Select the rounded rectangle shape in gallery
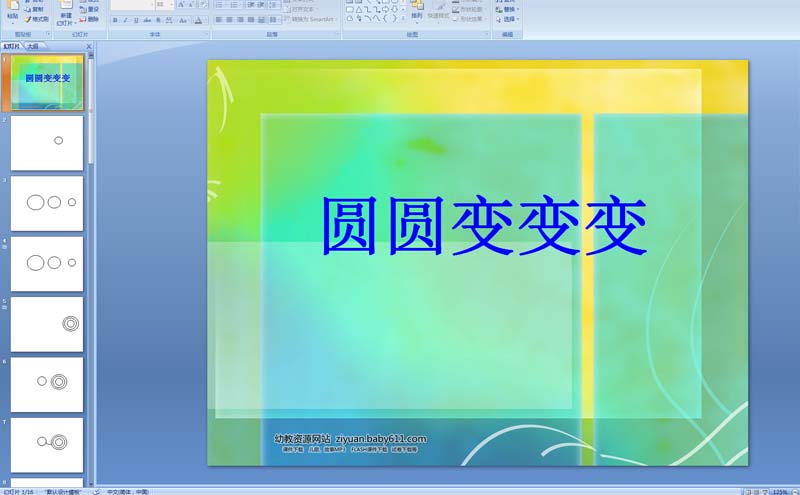Image resolution: width=800 pixels, height=495 pixels. (x=349, y=10)
